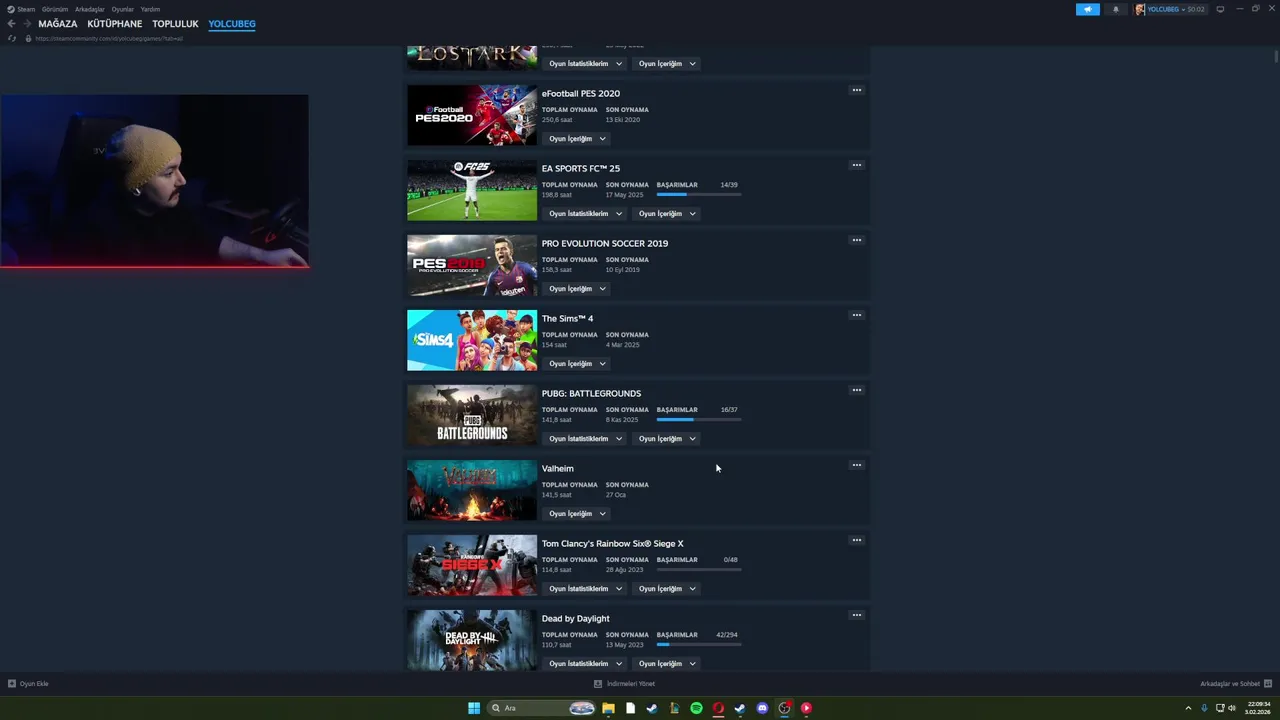The image size is (1280, 720).
Task: Open the Dead by Daylight title link
Action: coord(576,618)
